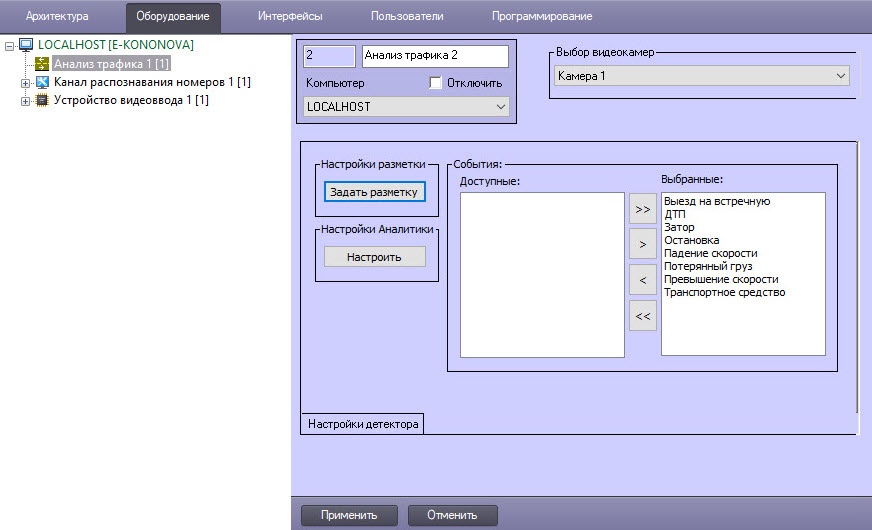
Task: Open the camera selection dropdown Камера 1
Action: (x=700, y=76)
